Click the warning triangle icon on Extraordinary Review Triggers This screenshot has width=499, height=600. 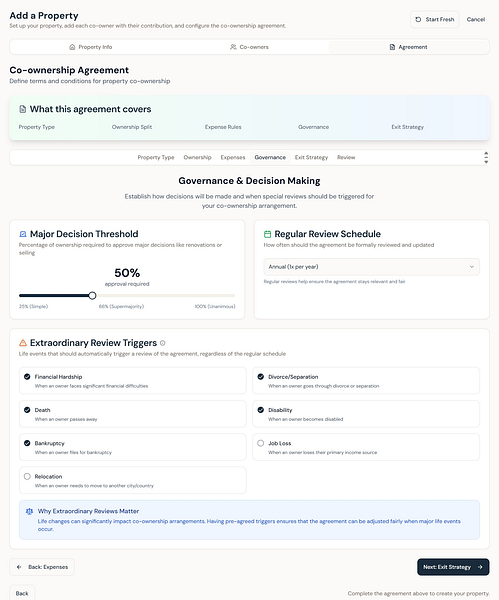click(23, 343)
